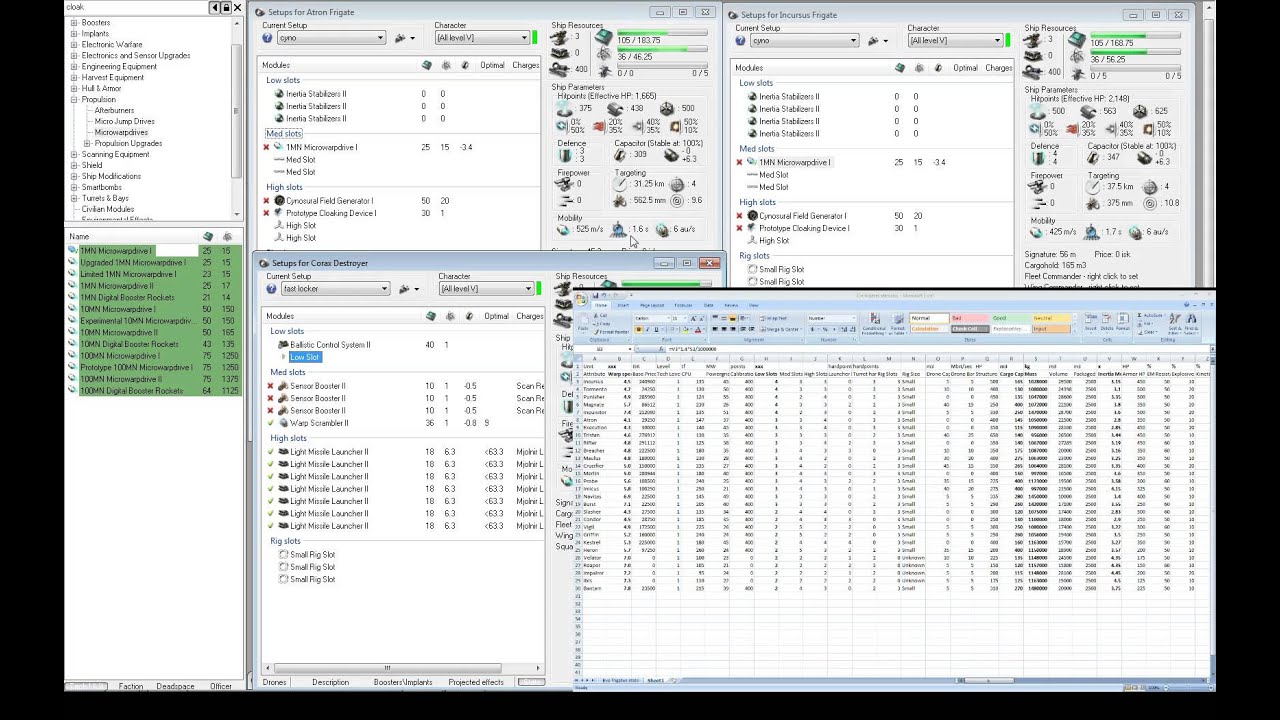
Task: Open the fast locker setup dropdown in Corax
Action: point(335,289)
